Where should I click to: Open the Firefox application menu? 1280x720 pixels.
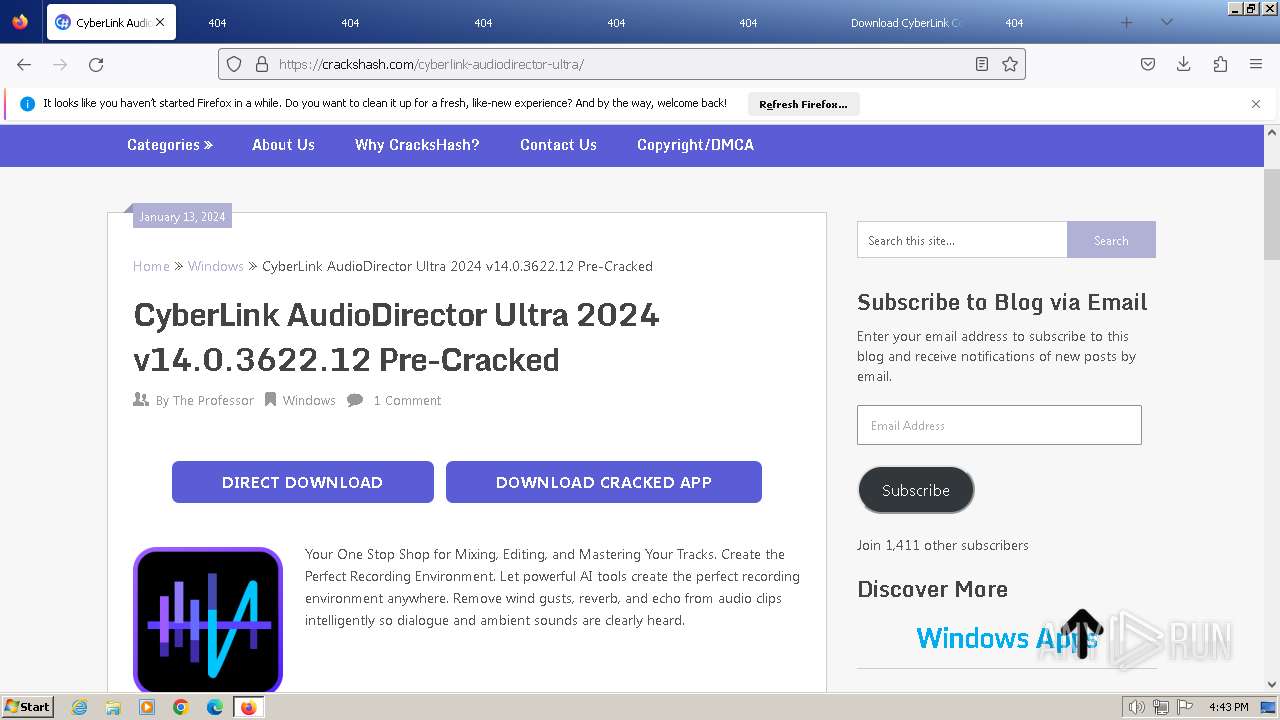click(x=1256, y=64)
